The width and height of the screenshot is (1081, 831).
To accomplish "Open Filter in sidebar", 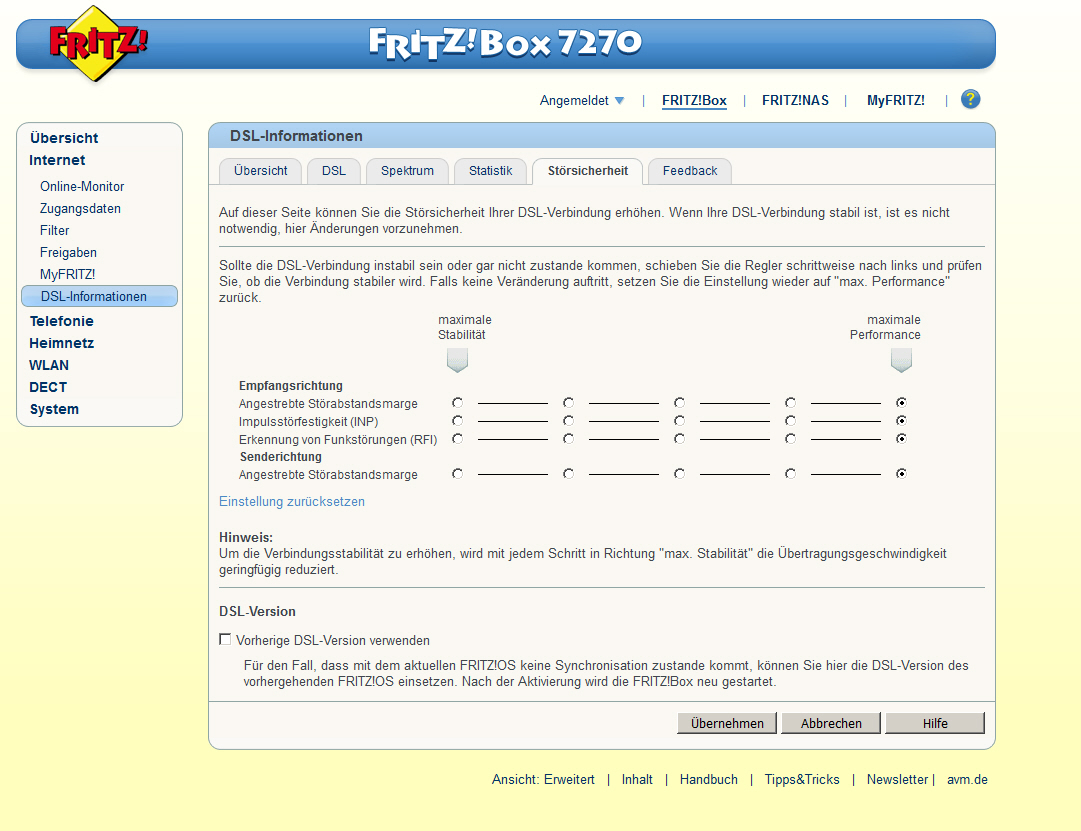I will click(x=54, y=230).
